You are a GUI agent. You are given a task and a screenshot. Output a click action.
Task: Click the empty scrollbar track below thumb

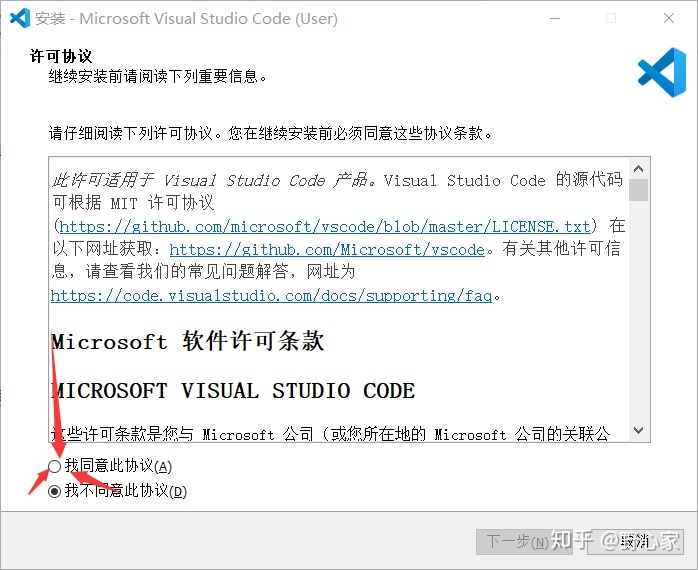coord(638,311)
